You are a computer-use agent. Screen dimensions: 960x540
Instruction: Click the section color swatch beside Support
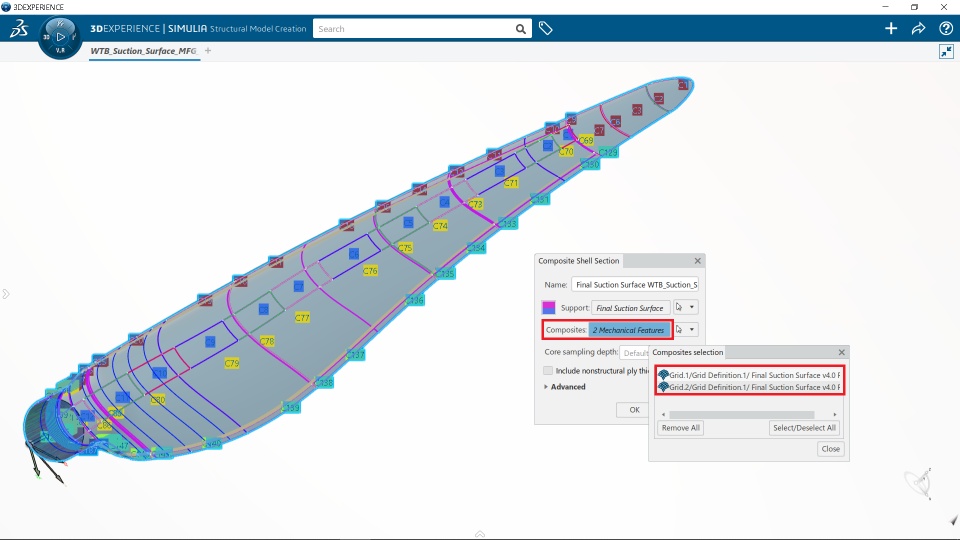tap(549, 307)
